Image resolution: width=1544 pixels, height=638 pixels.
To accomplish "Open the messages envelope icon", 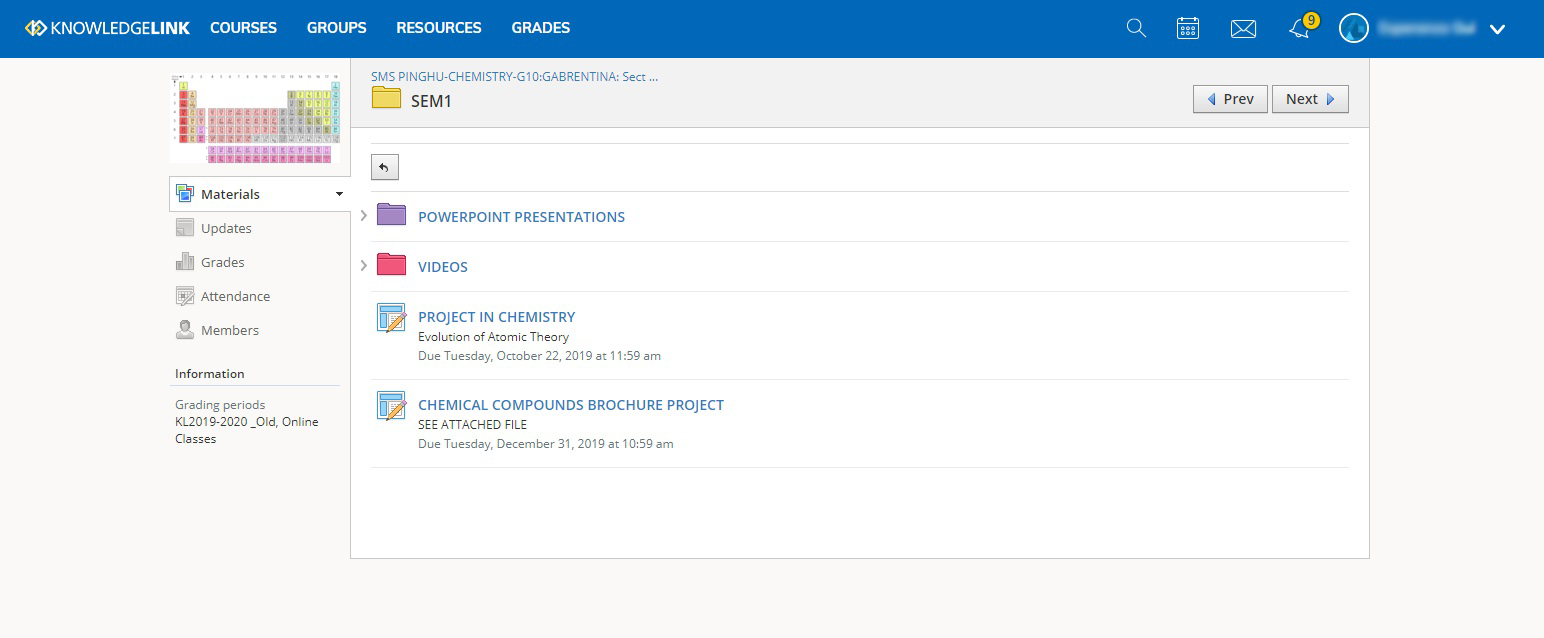I will pyautogui.click(x=1243, y=29).
